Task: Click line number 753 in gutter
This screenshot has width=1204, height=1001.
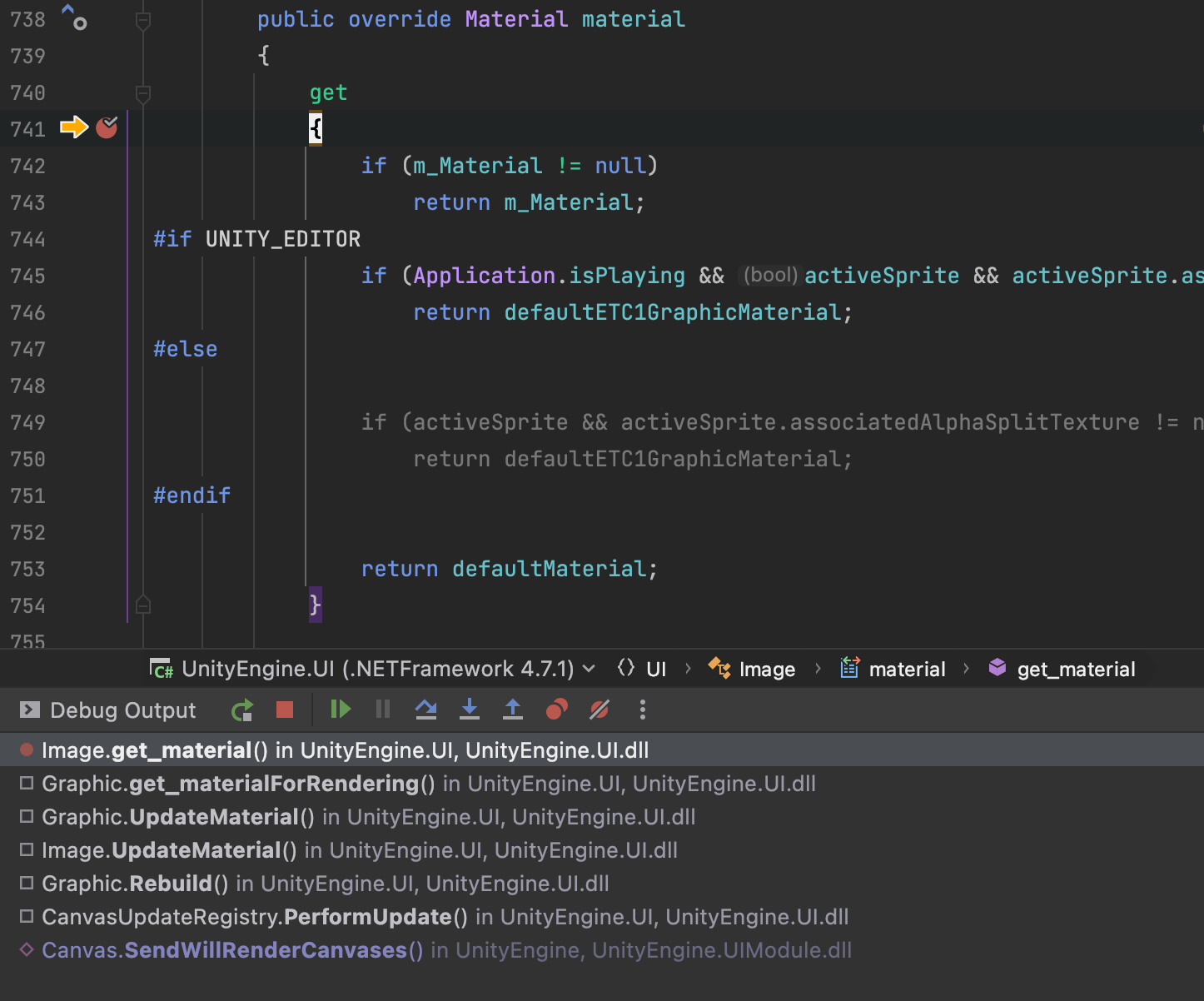Action: click(x=27, y=569)
